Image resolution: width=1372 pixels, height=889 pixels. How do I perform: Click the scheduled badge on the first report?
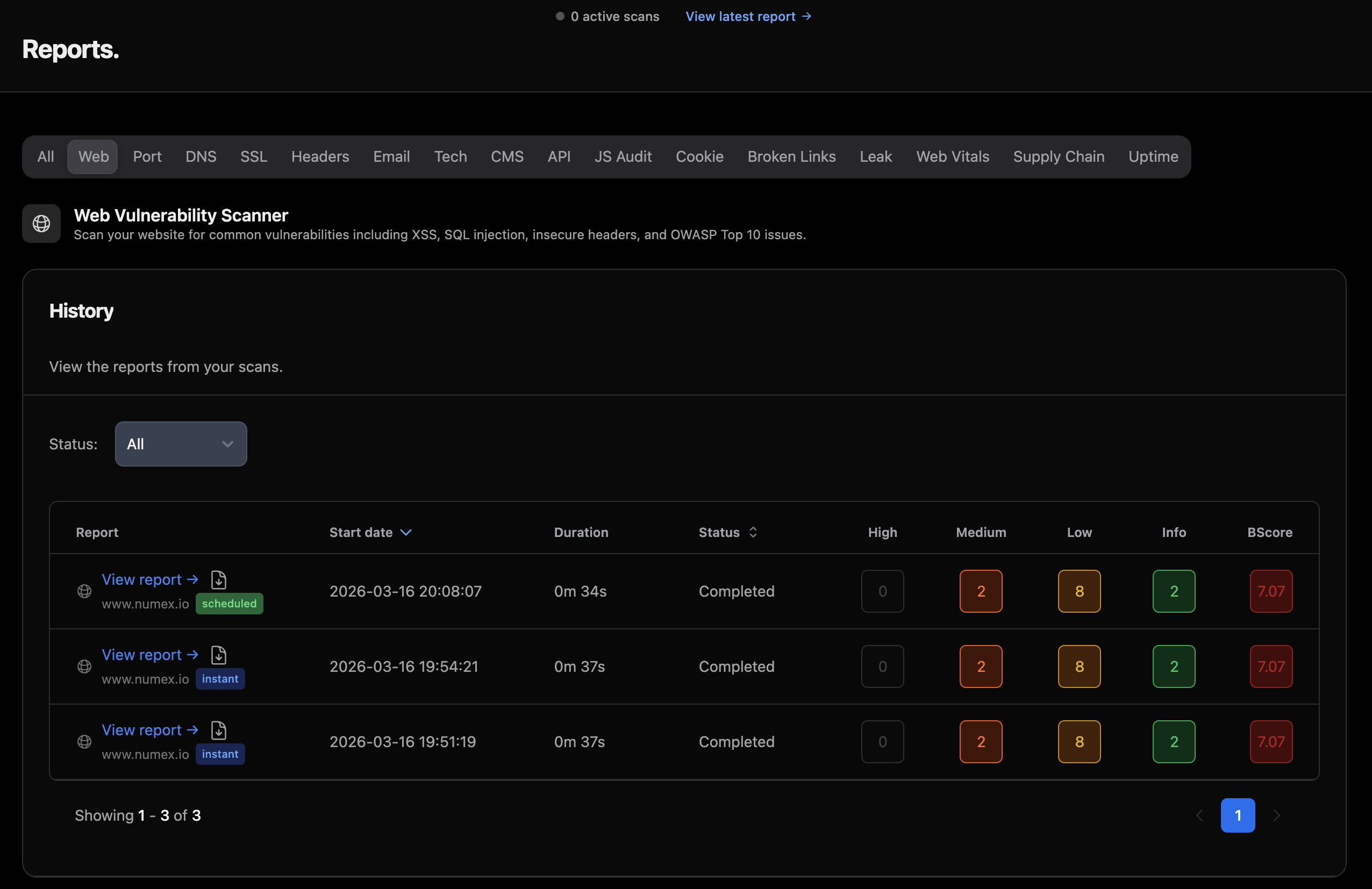click(x=230, y=603)
